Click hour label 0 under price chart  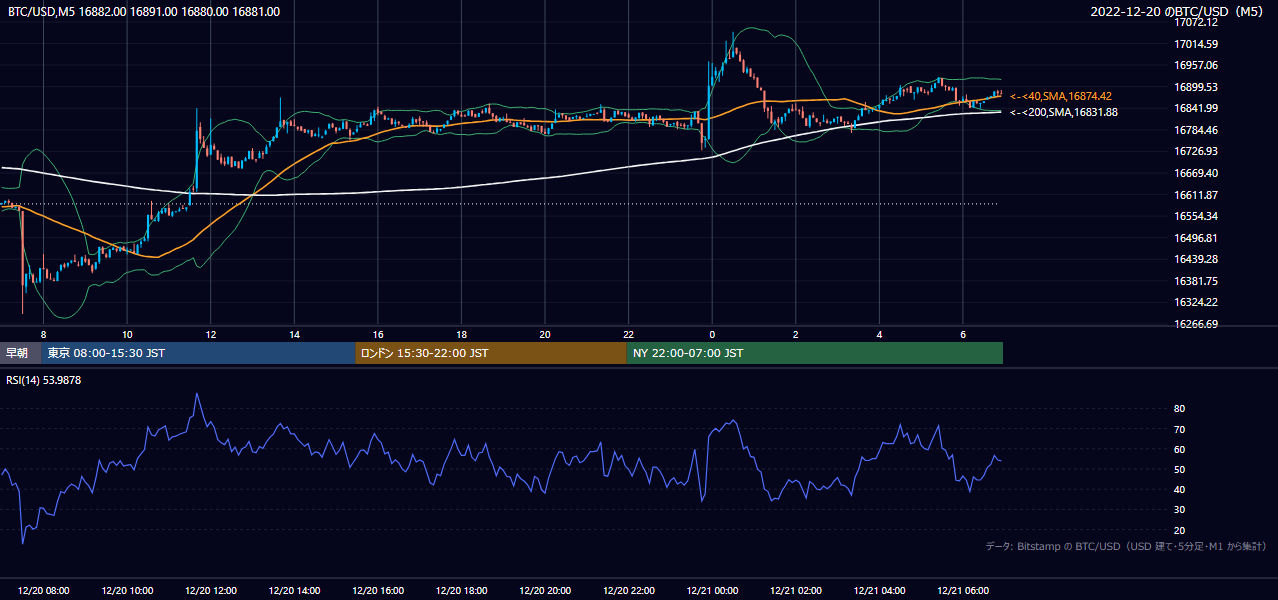tap(712, 334)
